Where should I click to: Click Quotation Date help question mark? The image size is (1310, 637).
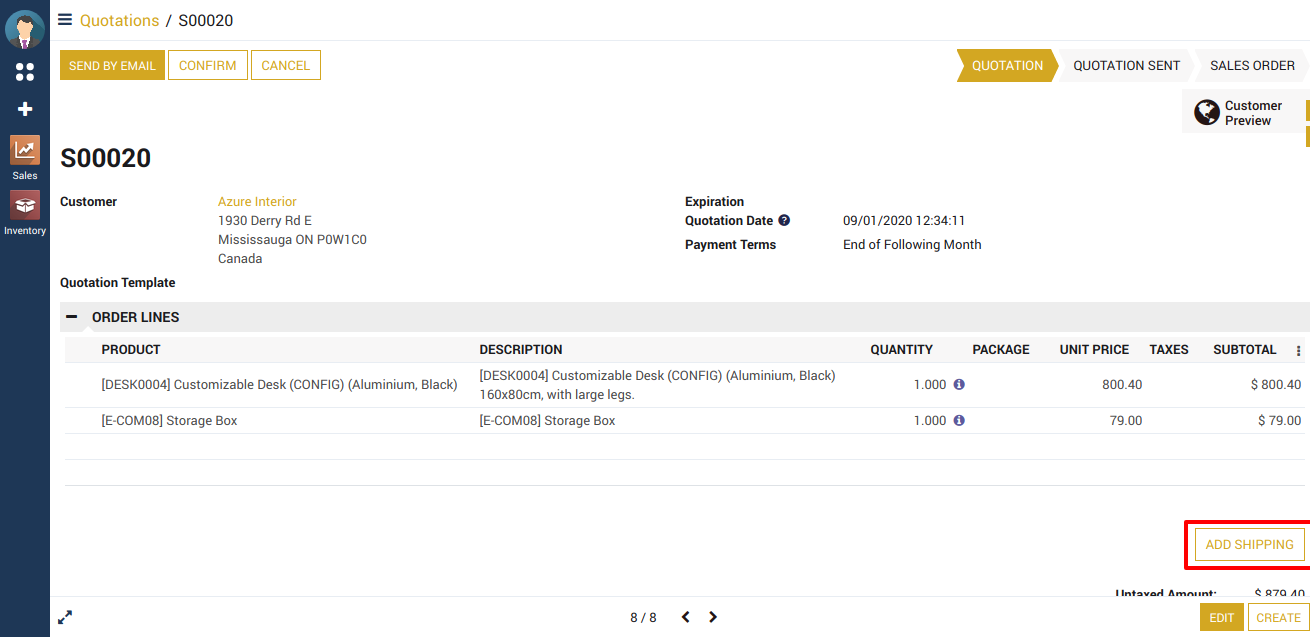pyautogui.click(x=784, y=221)
